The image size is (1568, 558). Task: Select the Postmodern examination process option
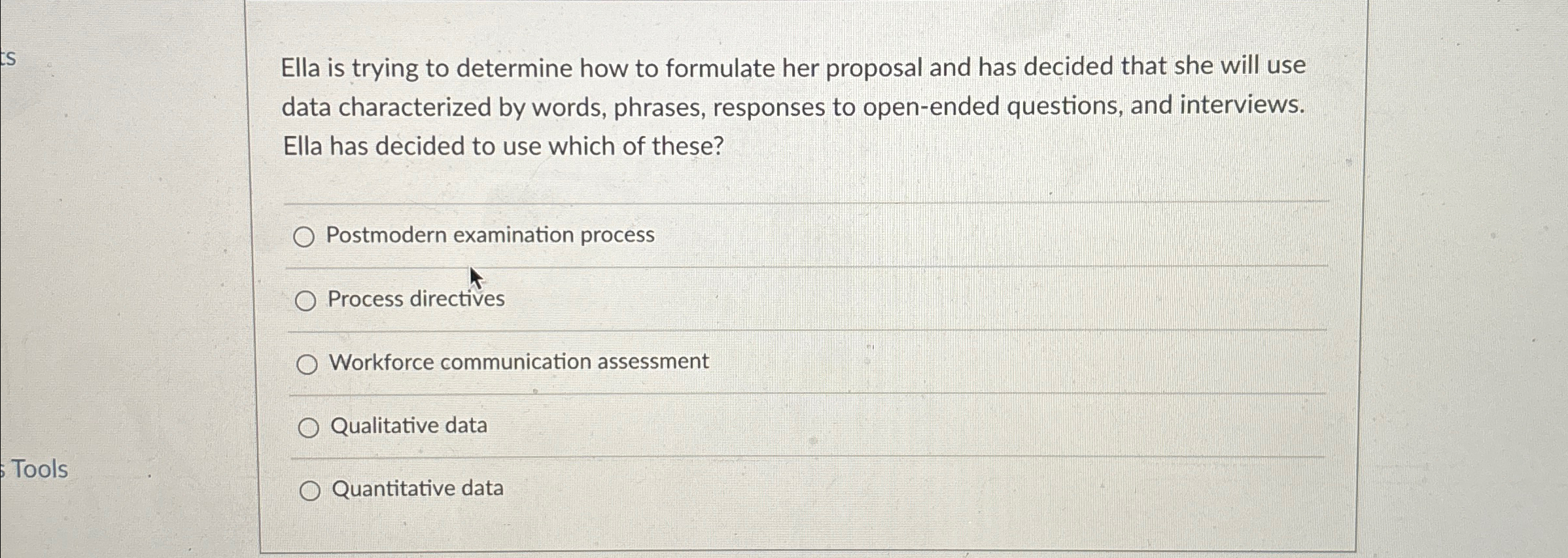(x=305, y=237)
